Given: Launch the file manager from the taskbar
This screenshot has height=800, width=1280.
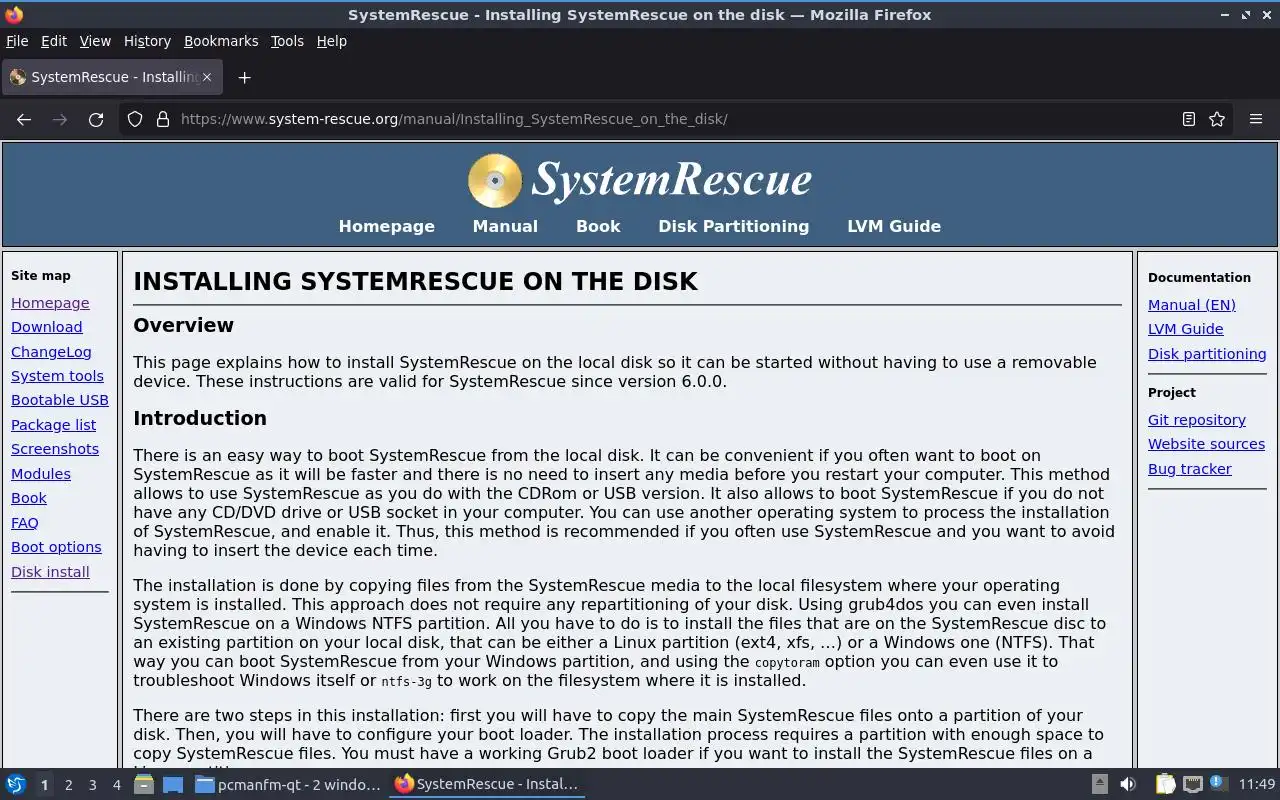Looking at the screenshot, I should (143, 785).
